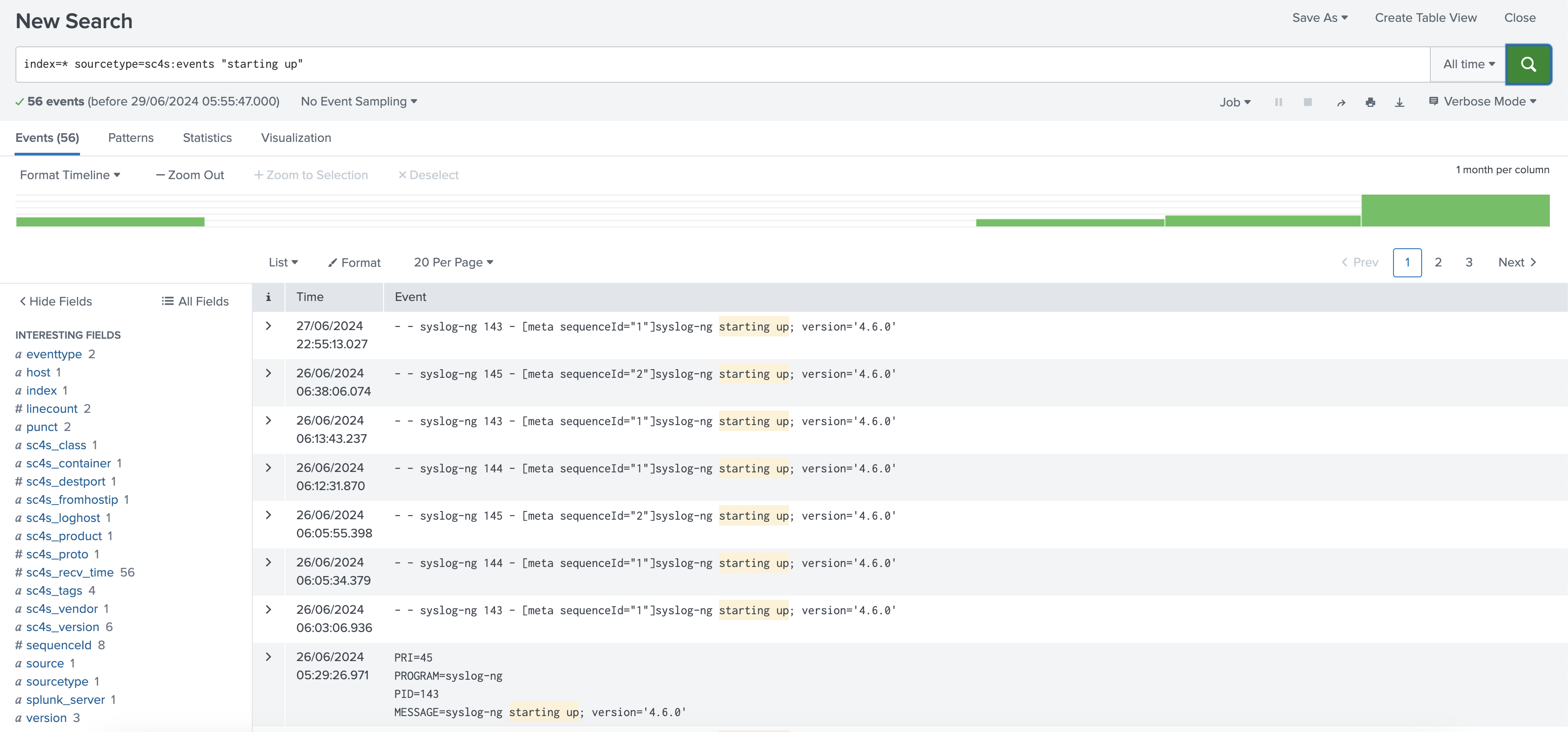Select the sc4s_version field link
1568x732 pixels.
[x=62, y=627]
